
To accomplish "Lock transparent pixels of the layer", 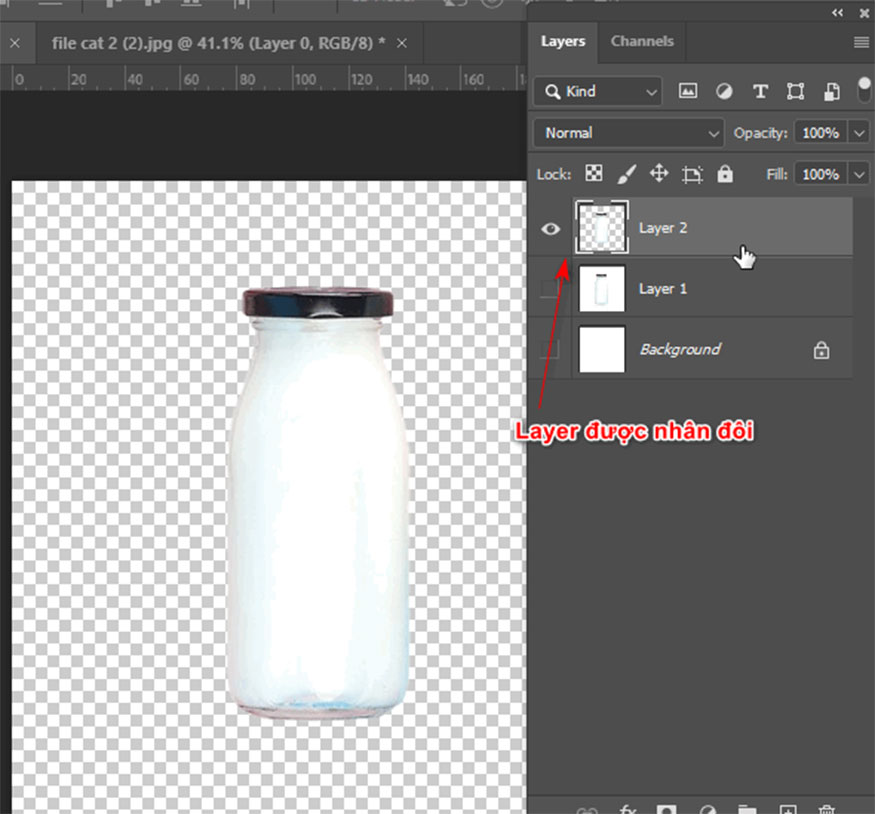I will 594,174.
